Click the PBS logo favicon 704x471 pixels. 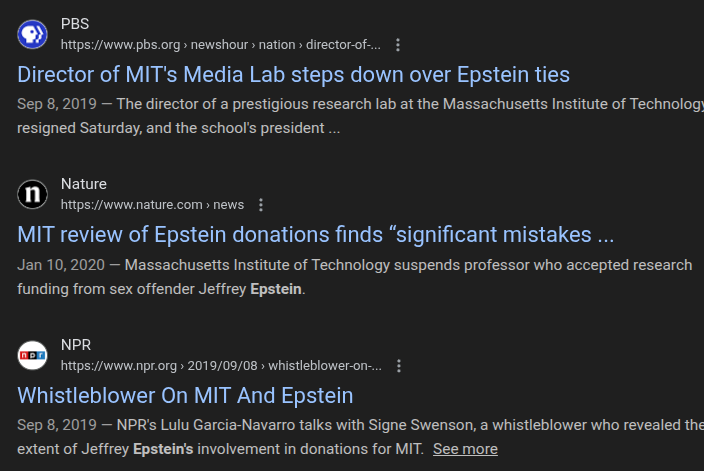coord(33,34)
